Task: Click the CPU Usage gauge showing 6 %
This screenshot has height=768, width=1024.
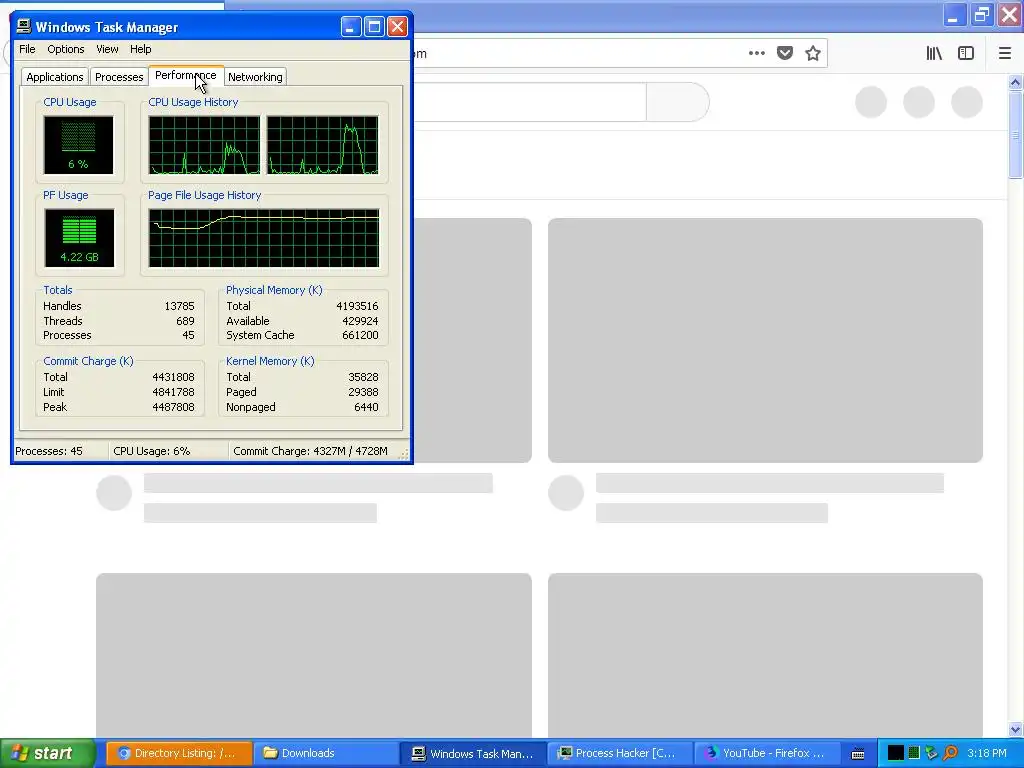Action: pyautogui.click(x=78, y=145)
